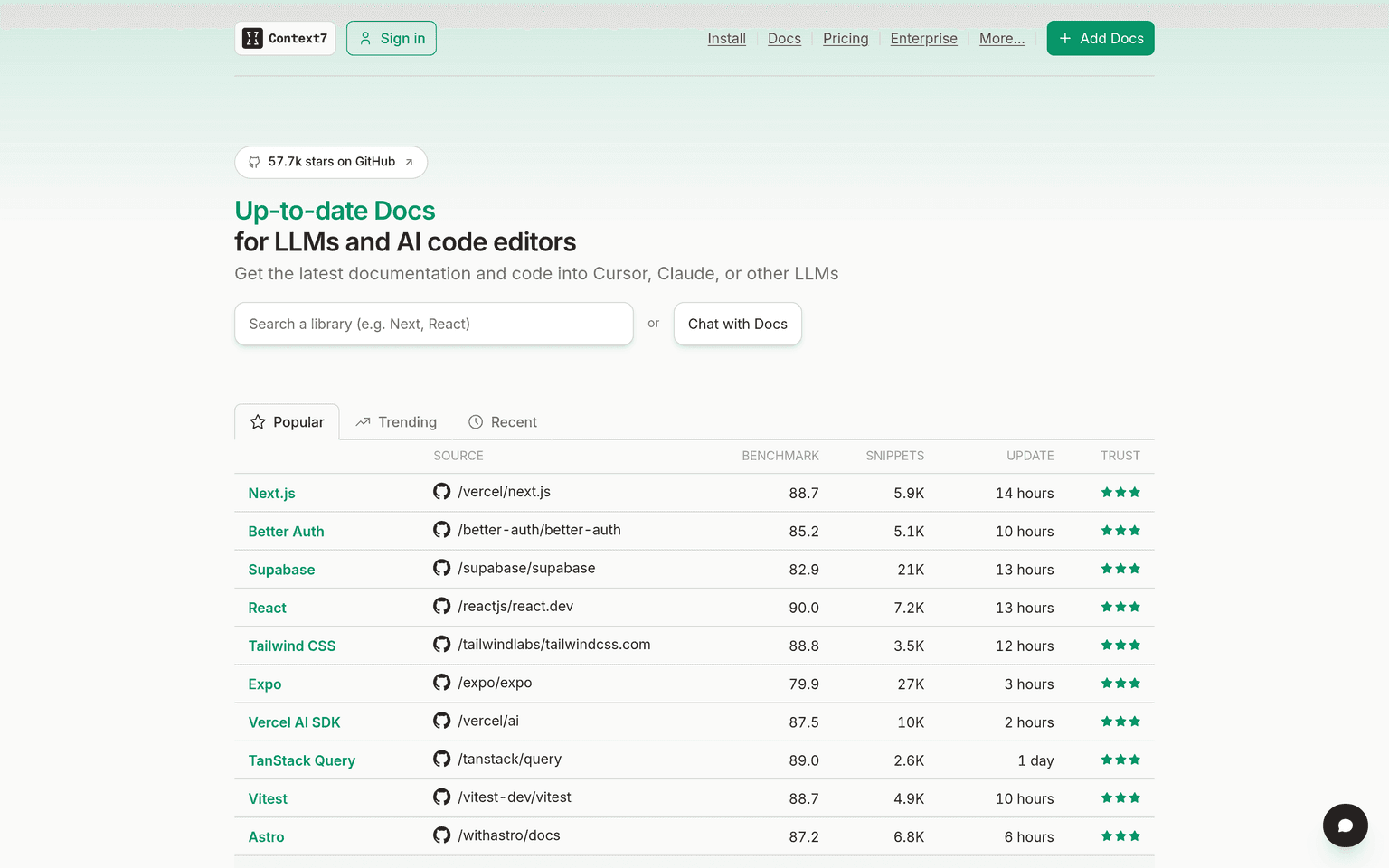Screen dimensions: 1389x868
Task: Open the Install nav link
Action: click(x=726, y=38)
